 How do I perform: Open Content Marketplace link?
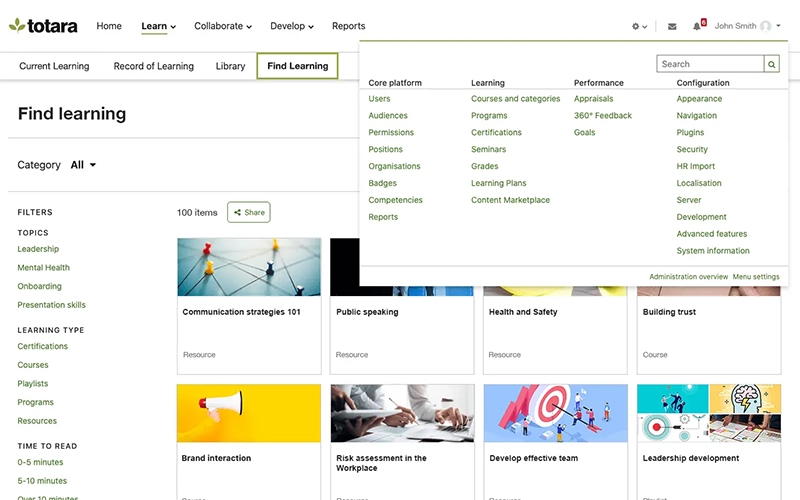pos(510,199)
